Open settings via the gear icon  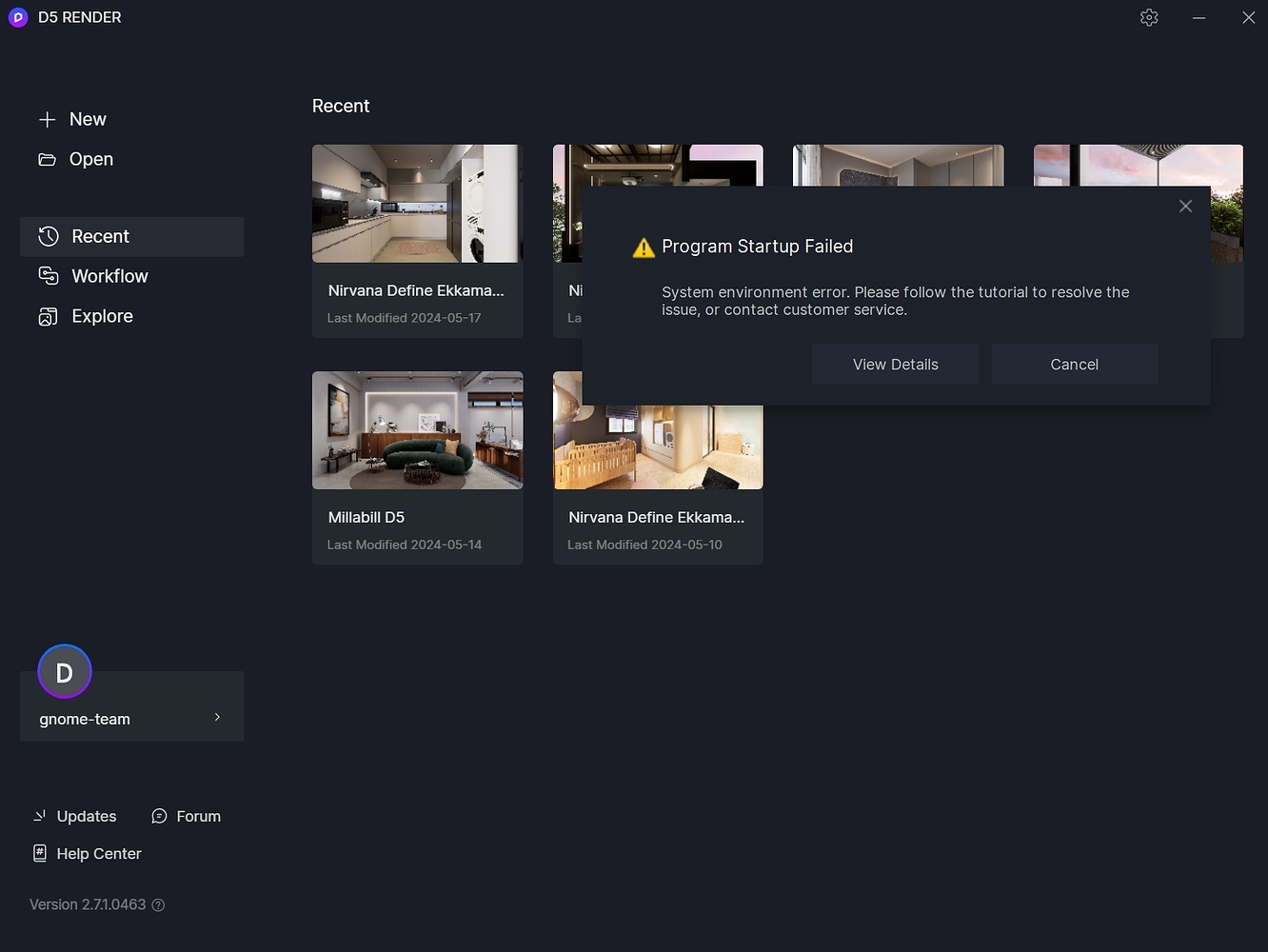coord(1149,17)
